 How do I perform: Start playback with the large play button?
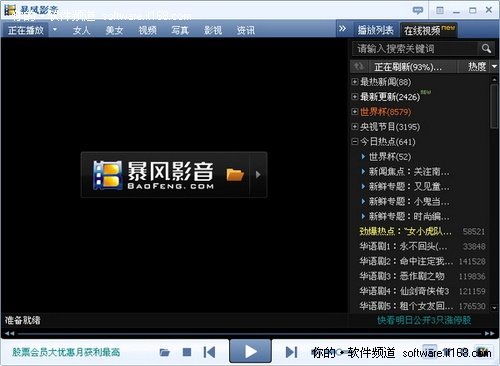pyautogui.click(x=250, y=351)
